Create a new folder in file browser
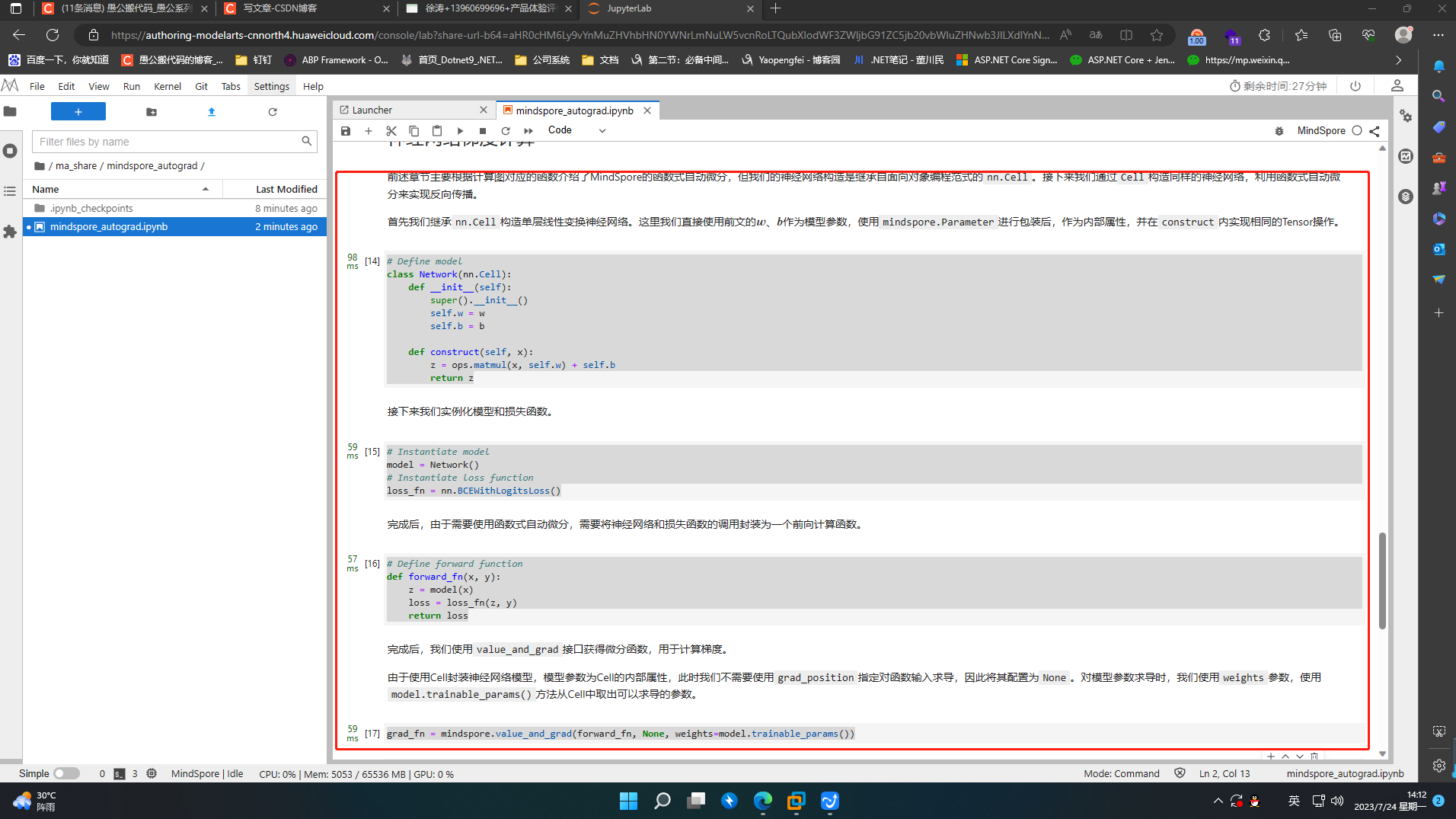Image resolution: width=1456 pixels, height=819 pixels. click(152, 112)
